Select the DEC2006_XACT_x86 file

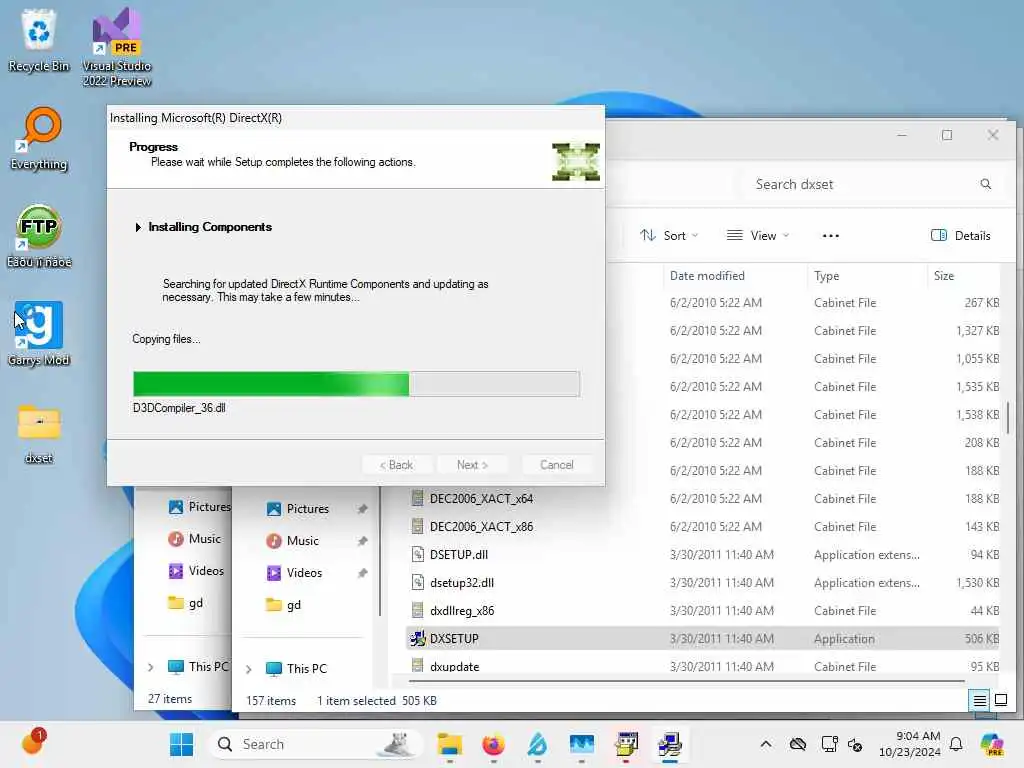(x=703, y=527)
